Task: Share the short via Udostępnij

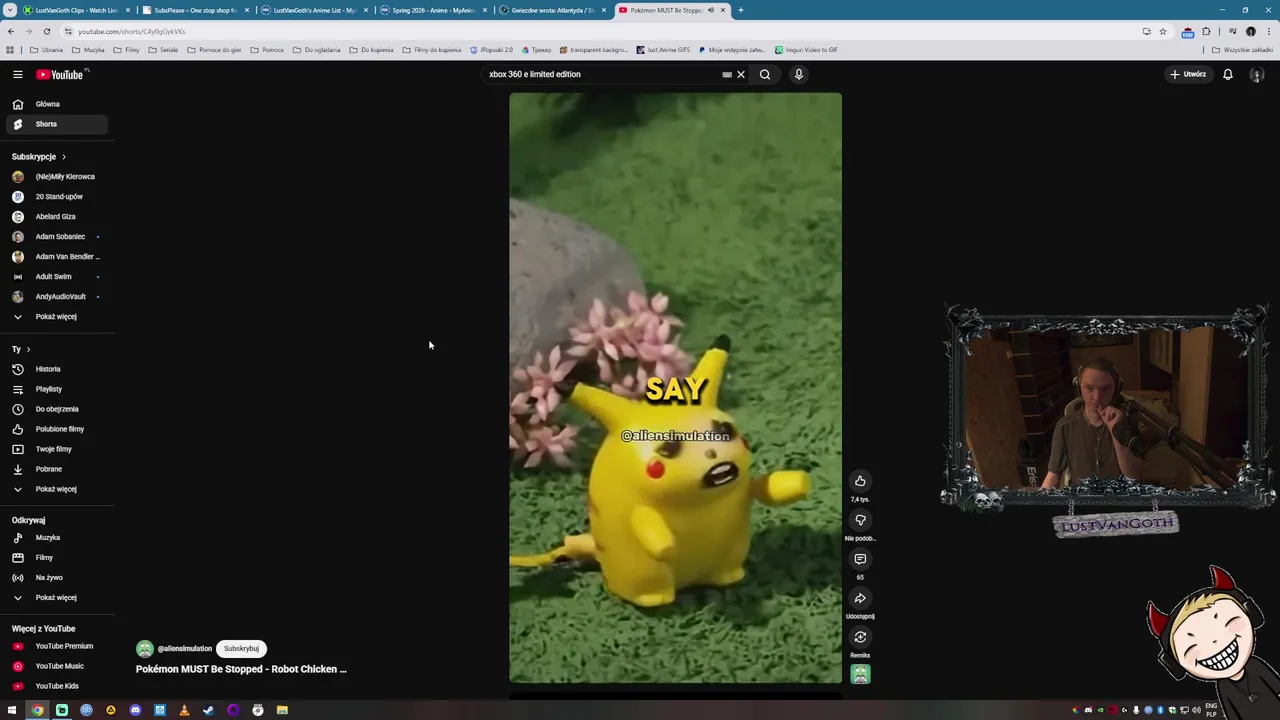Action: click(x=860, y=598)
